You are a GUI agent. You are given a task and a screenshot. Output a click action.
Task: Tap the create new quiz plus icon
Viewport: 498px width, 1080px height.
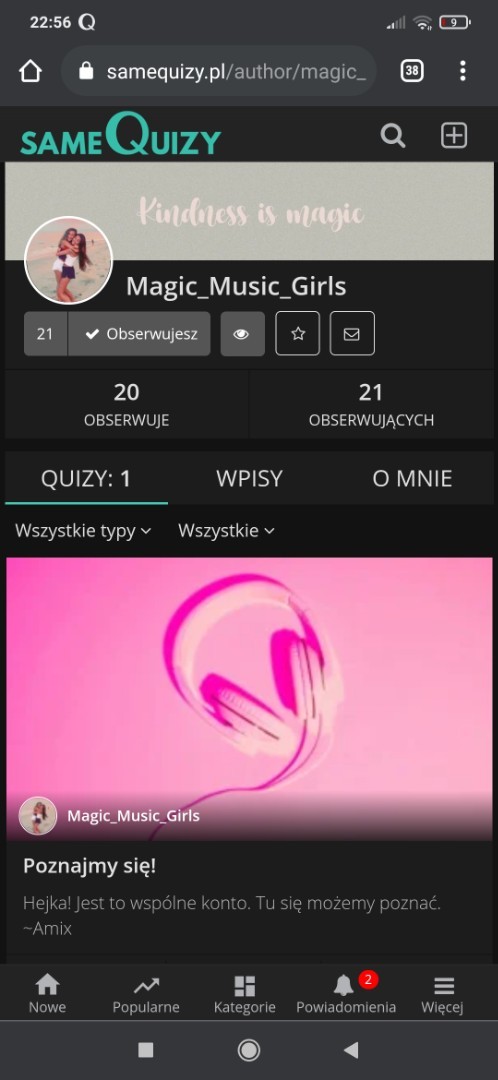[x=454, y=136]
